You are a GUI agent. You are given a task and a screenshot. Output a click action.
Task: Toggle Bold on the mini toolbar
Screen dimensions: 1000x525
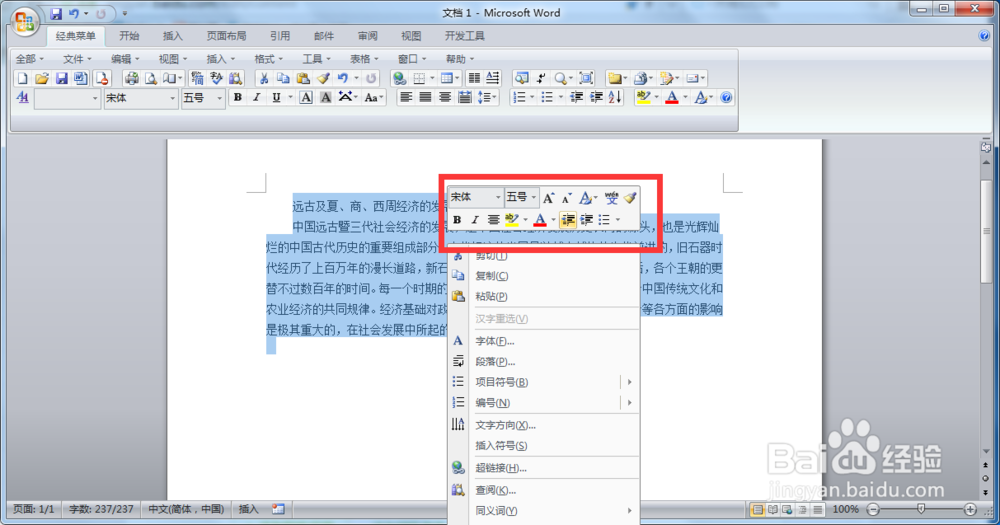(457, 220)
